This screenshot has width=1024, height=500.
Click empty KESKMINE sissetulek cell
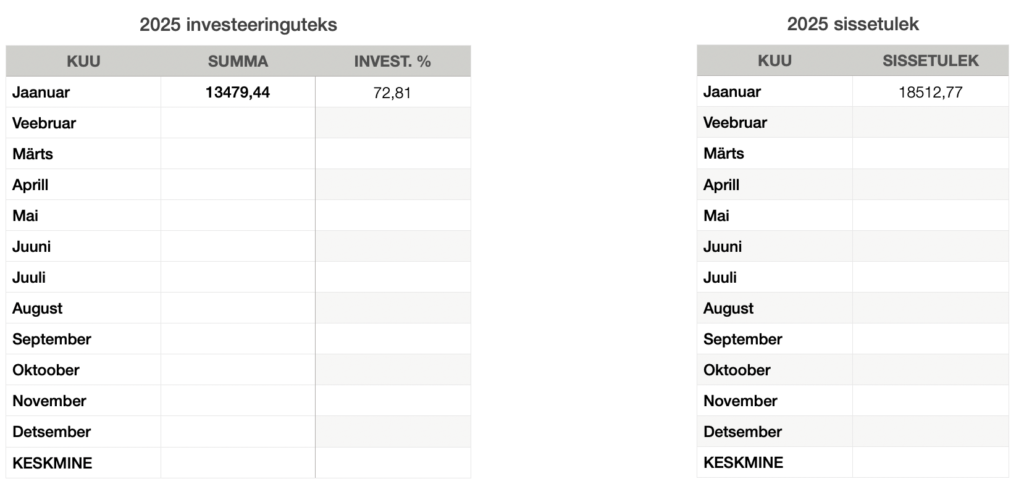[930, 463]
